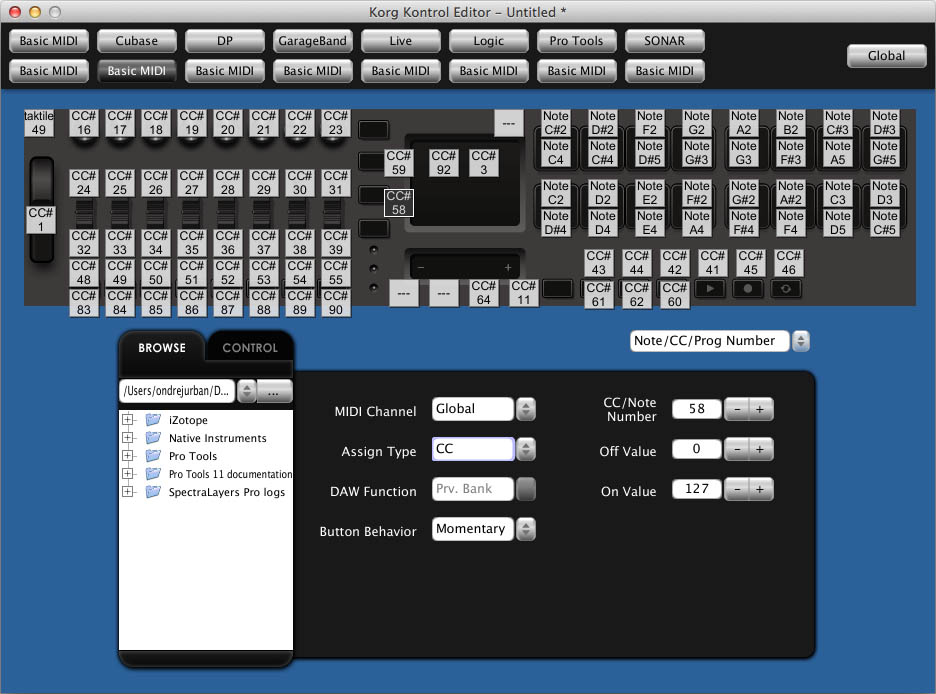Select the SONAR scene button
This screenshot has height=694, width=936.
pos(664,41)
